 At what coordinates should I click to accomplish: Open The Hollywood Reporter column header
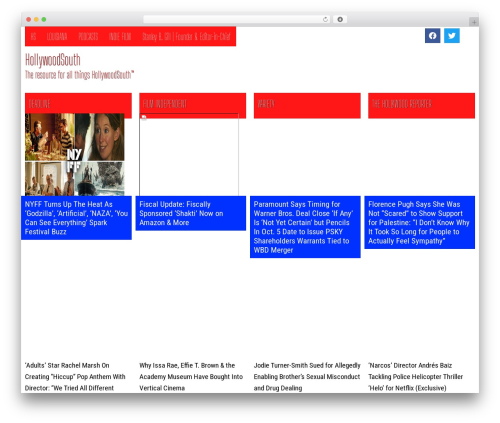point(421,105)
